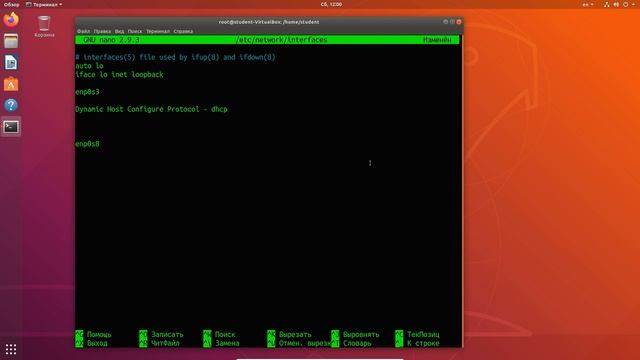Click the Выход shortcut hint
Image resolution: width=640 pixels, height=360 pixels.
pyautogui.click(x=97, y=343)
